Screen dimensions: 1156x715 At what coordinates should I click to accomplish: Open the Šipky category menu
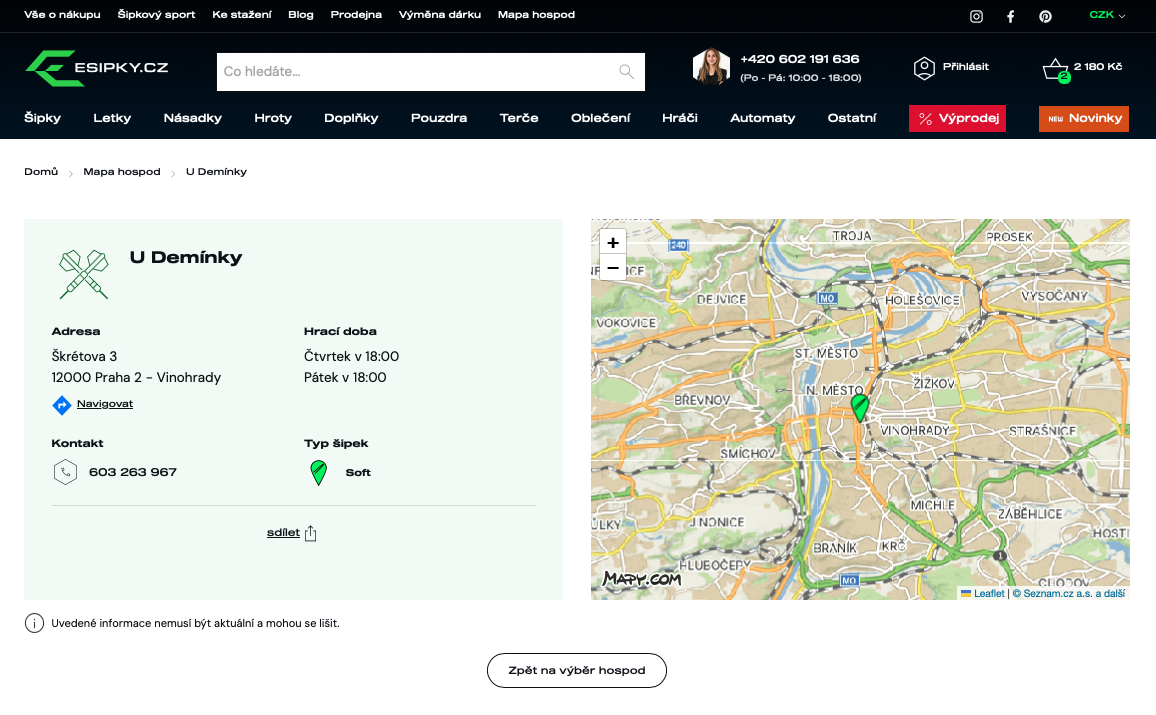coord(43,118)
